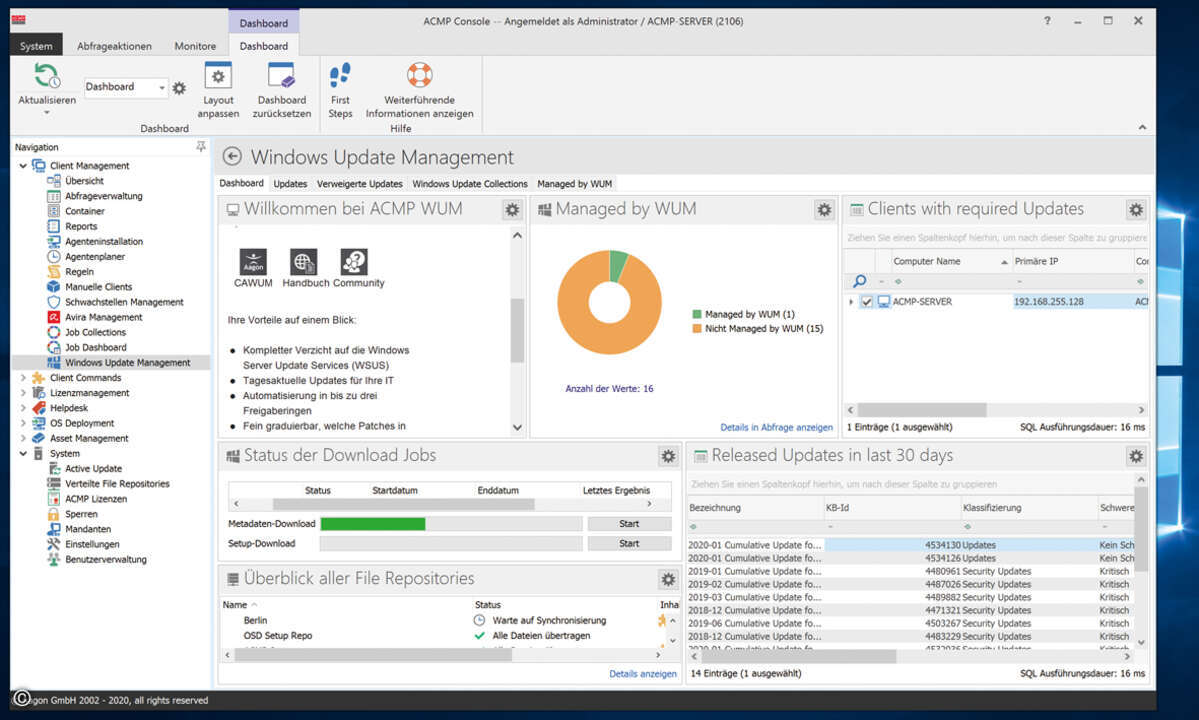Expand the Helpdesk tree node
Viewport: 1199px width, 720px height.
click(23, 408)
